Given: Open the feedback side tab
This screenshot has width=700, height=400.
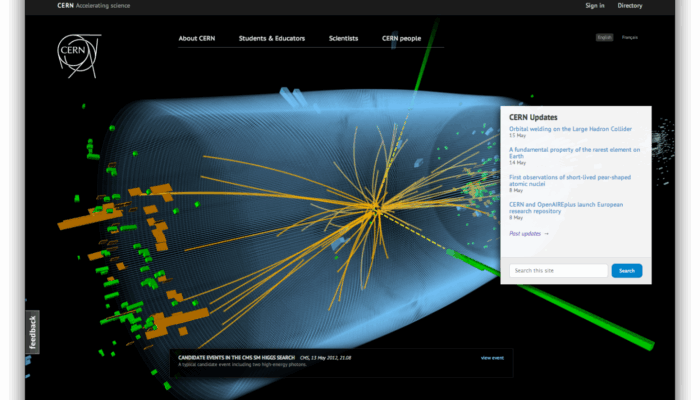Looking at the screenshot, I should 33,332.
